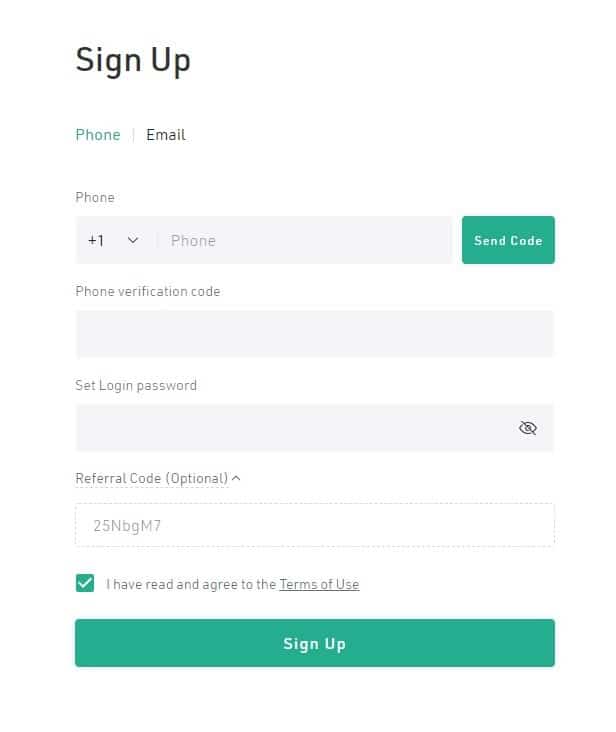Collapse referral section using the caret icon
The height and width of the screenshot is (732, 616).
tap(236, 478)
